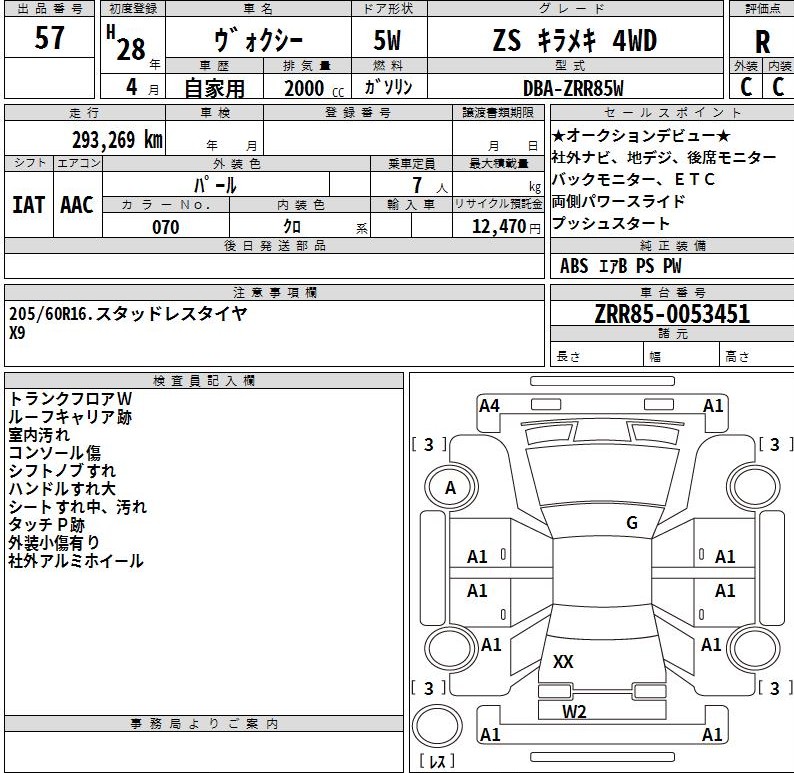The image size is (794, 773).
Task: Select the X9 note
Action: click(x=17, y=333)
